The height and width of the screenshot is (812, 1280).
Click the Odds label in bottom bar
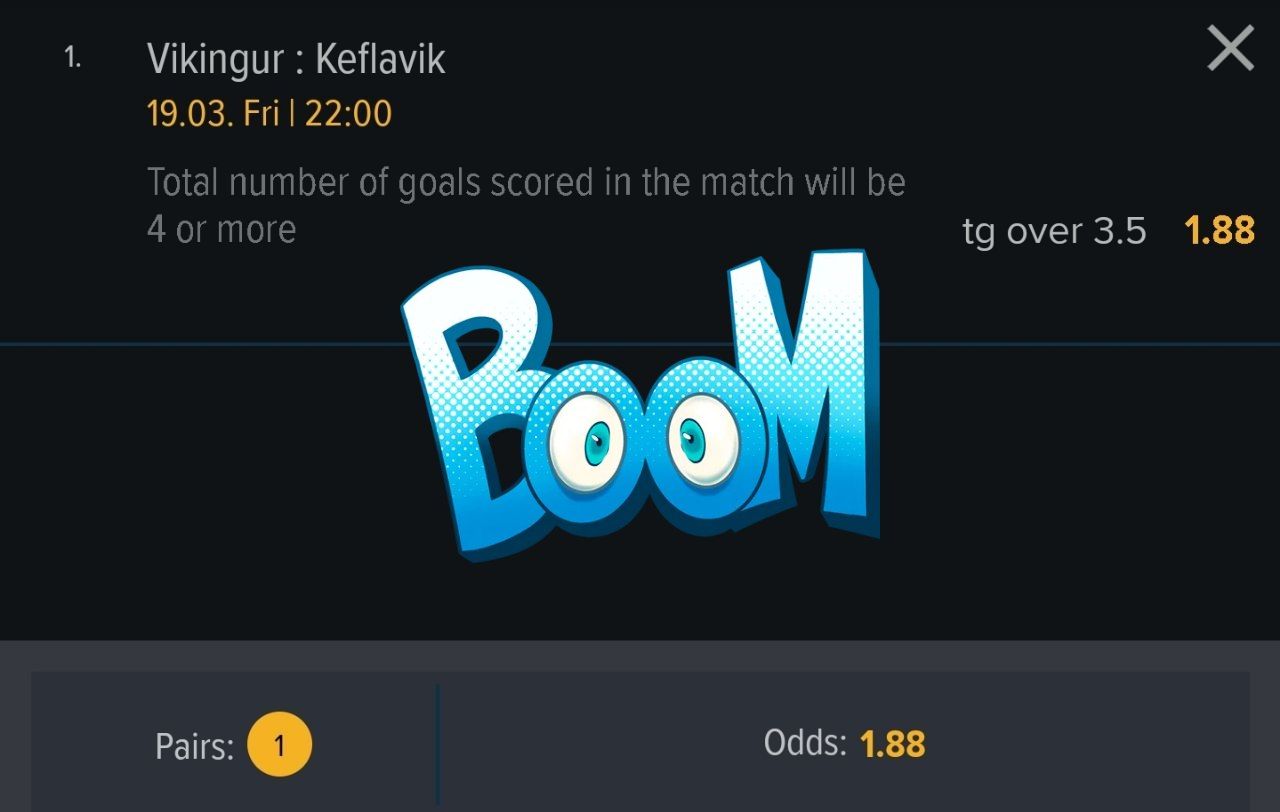click(805, 743)
